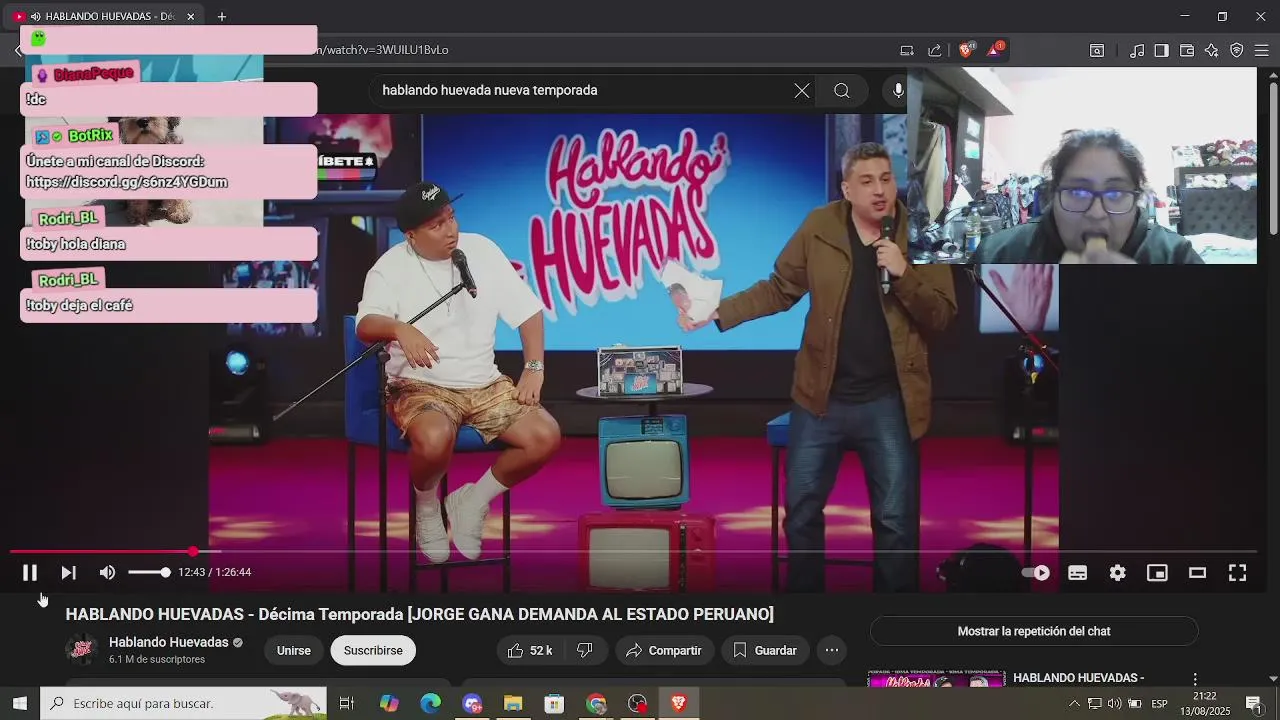The image size is (1280, 720).
Task: Open options menu of recommended video
Action: point(1195,679)
